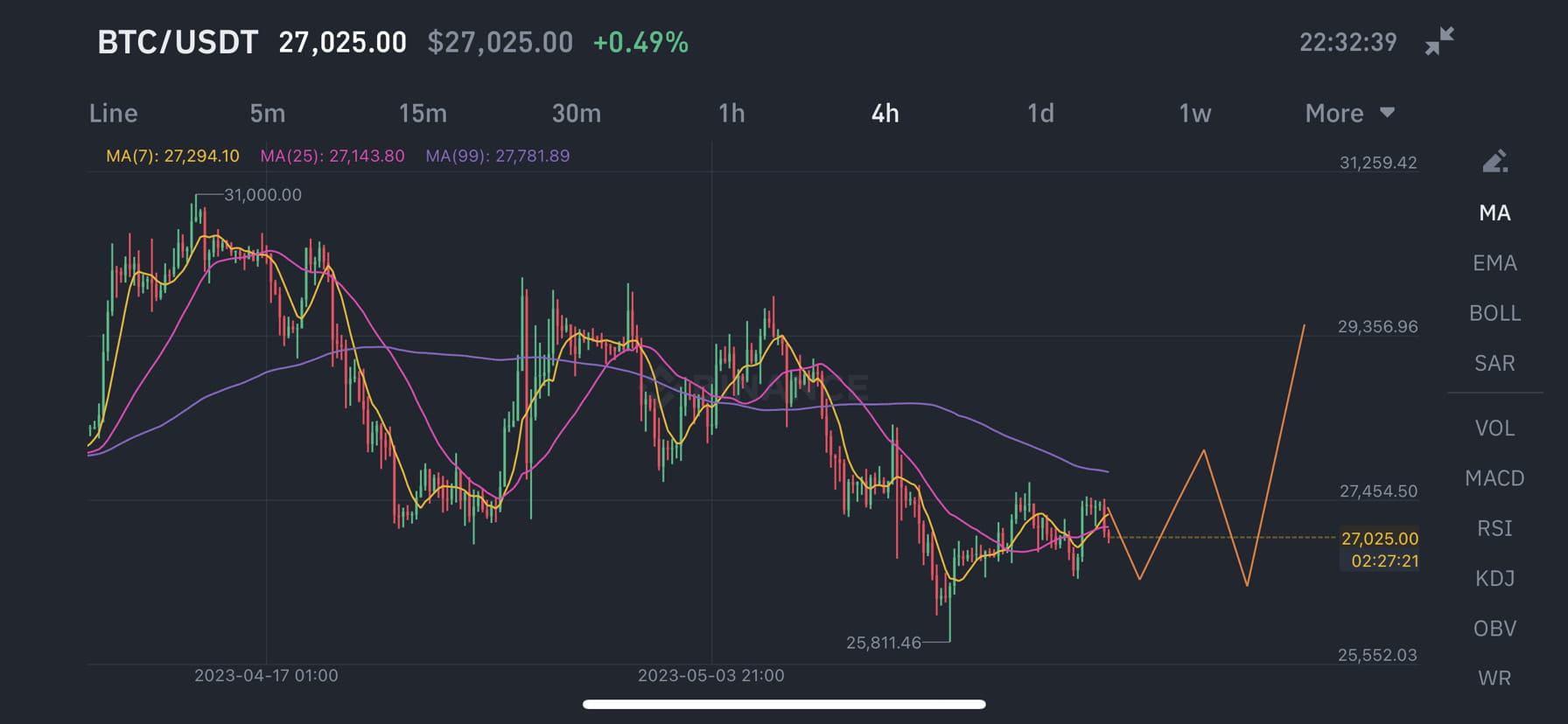The width and height of the screenshot is (1568, 724).
Task: Tap the 29,356.96 price axis label
Action: tap(1378, 327)
